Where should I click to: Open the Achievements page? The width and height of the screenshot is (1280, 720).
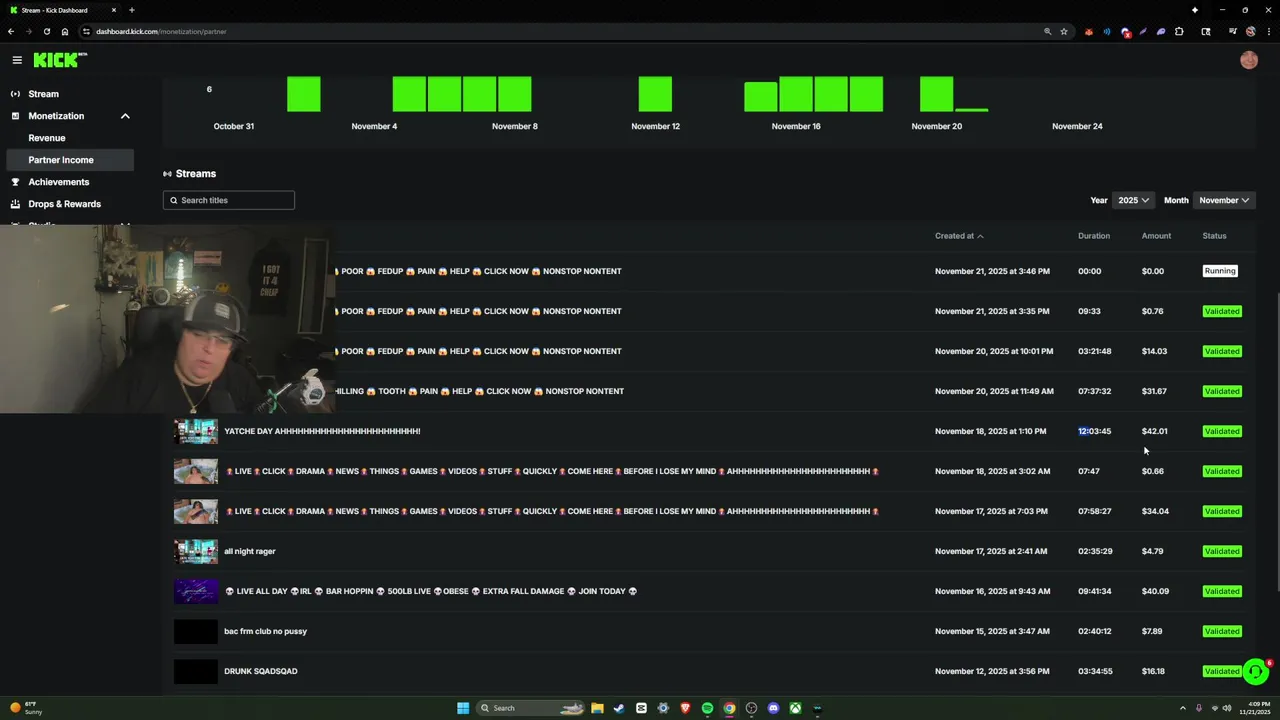(x=59, y=182)
